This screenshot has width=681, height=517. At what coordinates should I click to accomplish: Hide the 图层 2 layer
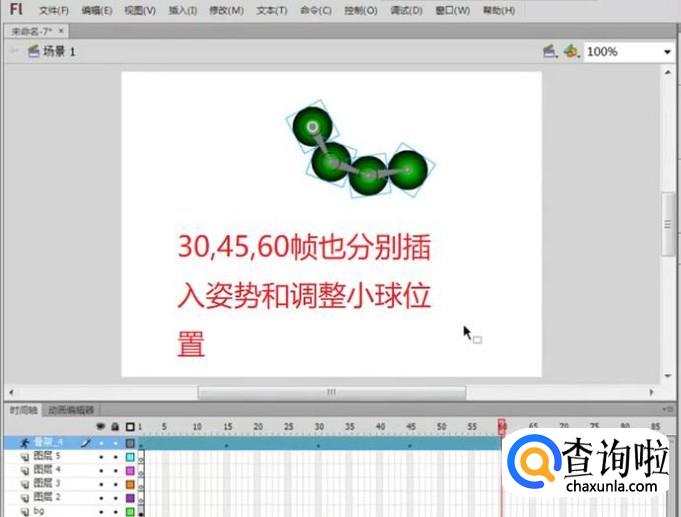click(101, 497)
